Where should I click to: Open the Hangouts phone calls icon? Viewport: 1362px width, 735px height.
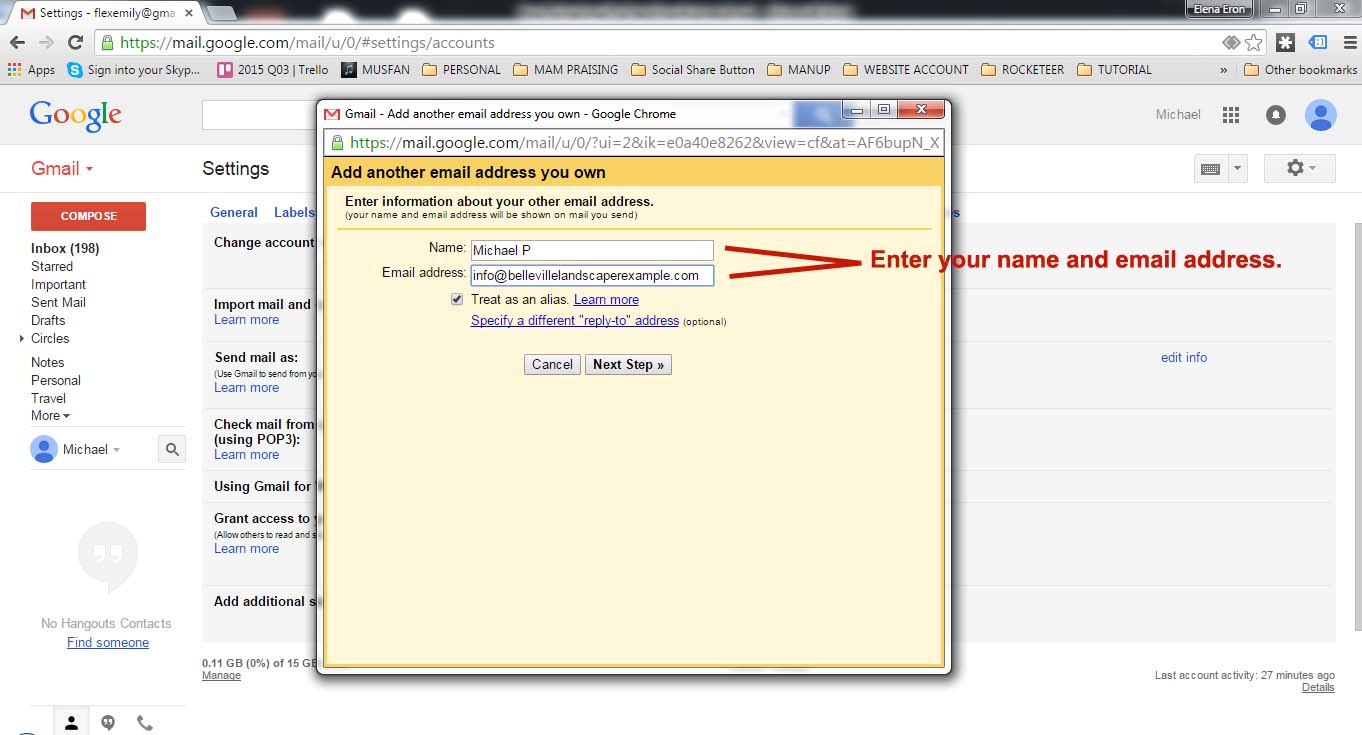[x=145, y=722]
